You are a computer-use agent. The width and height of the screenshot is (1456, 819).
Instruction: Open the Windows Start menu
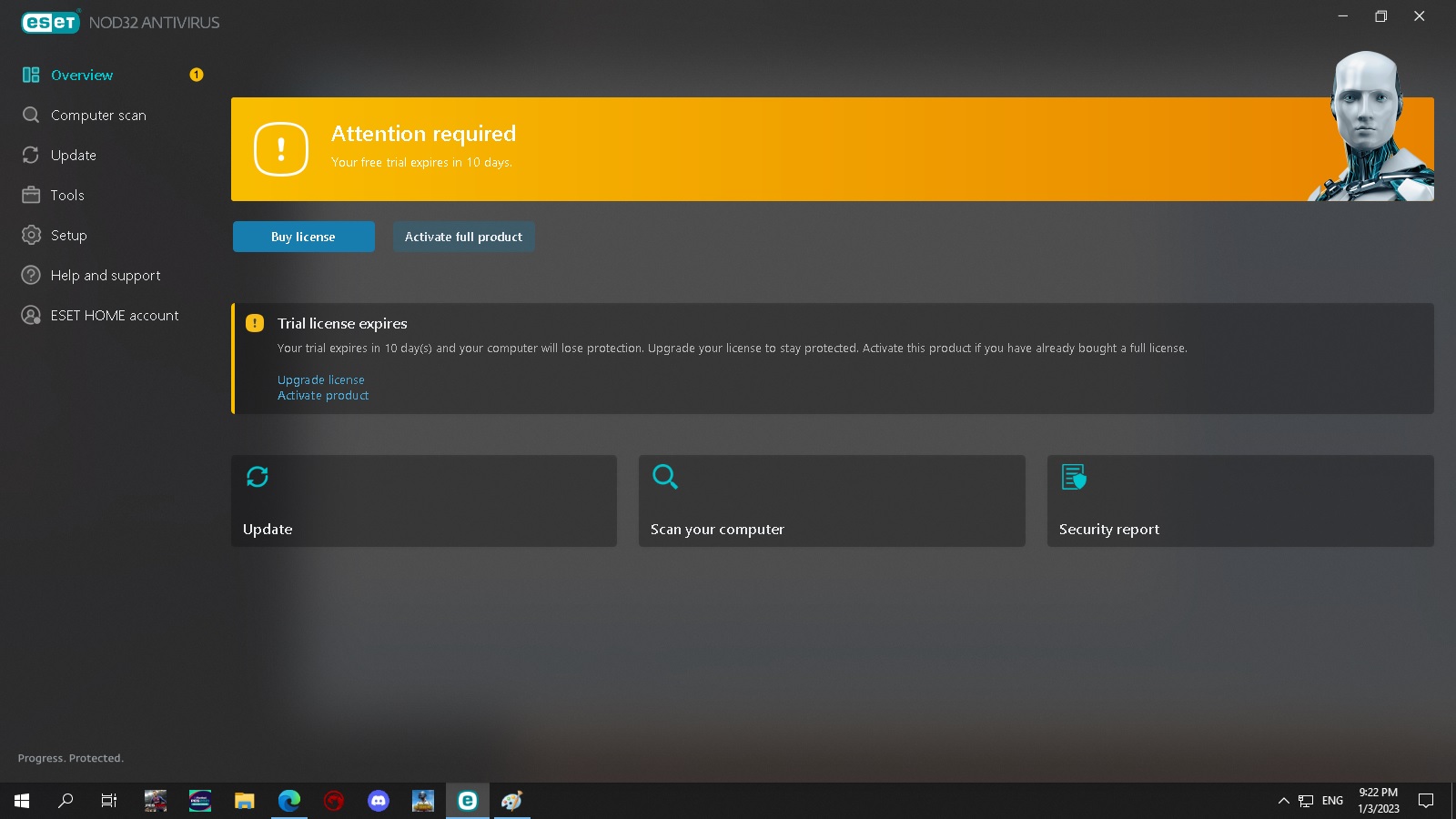tap(22, 801)
